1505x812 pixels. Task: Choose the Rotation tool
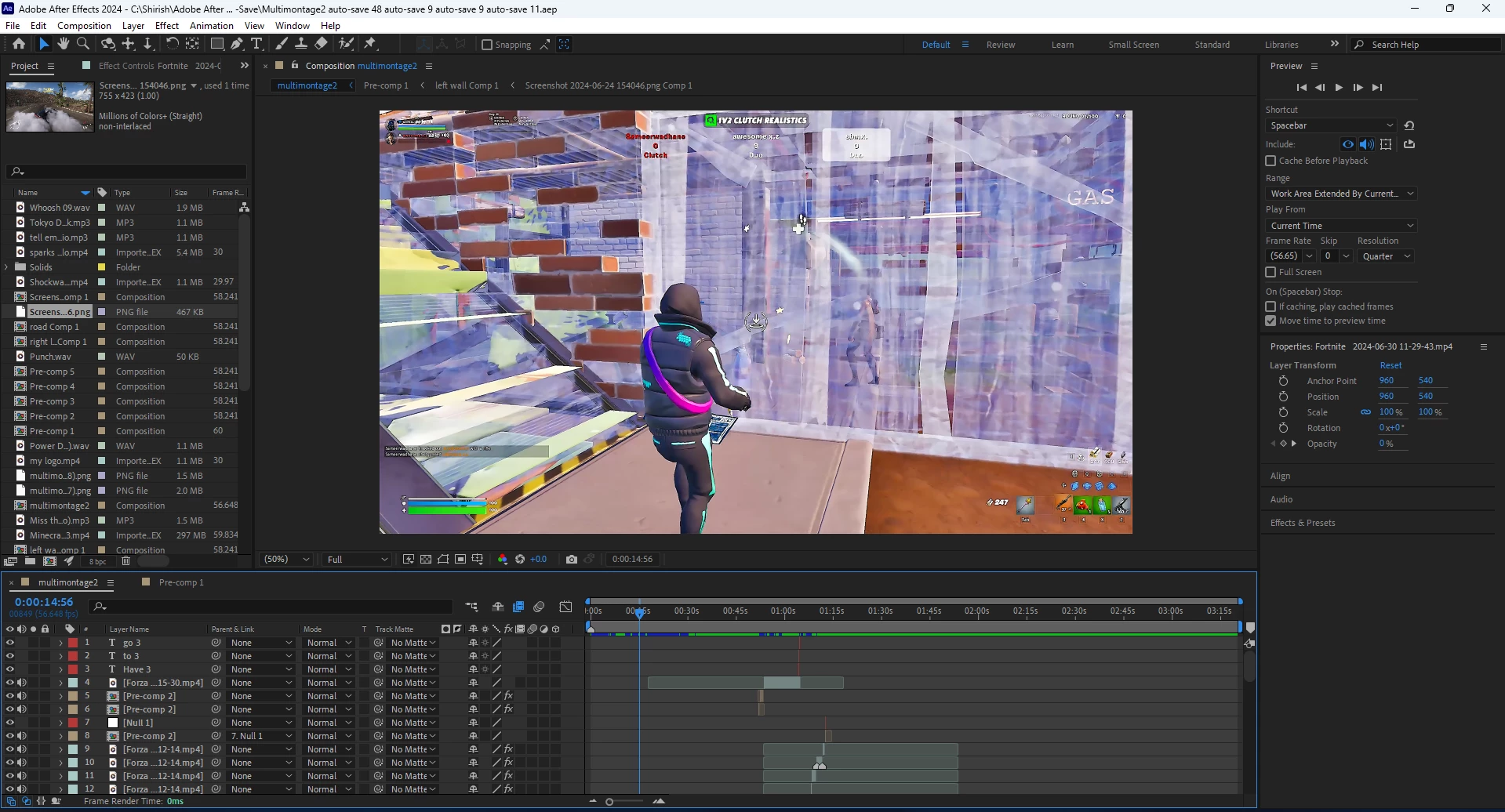pyautogui.click(x=172, y=44)
